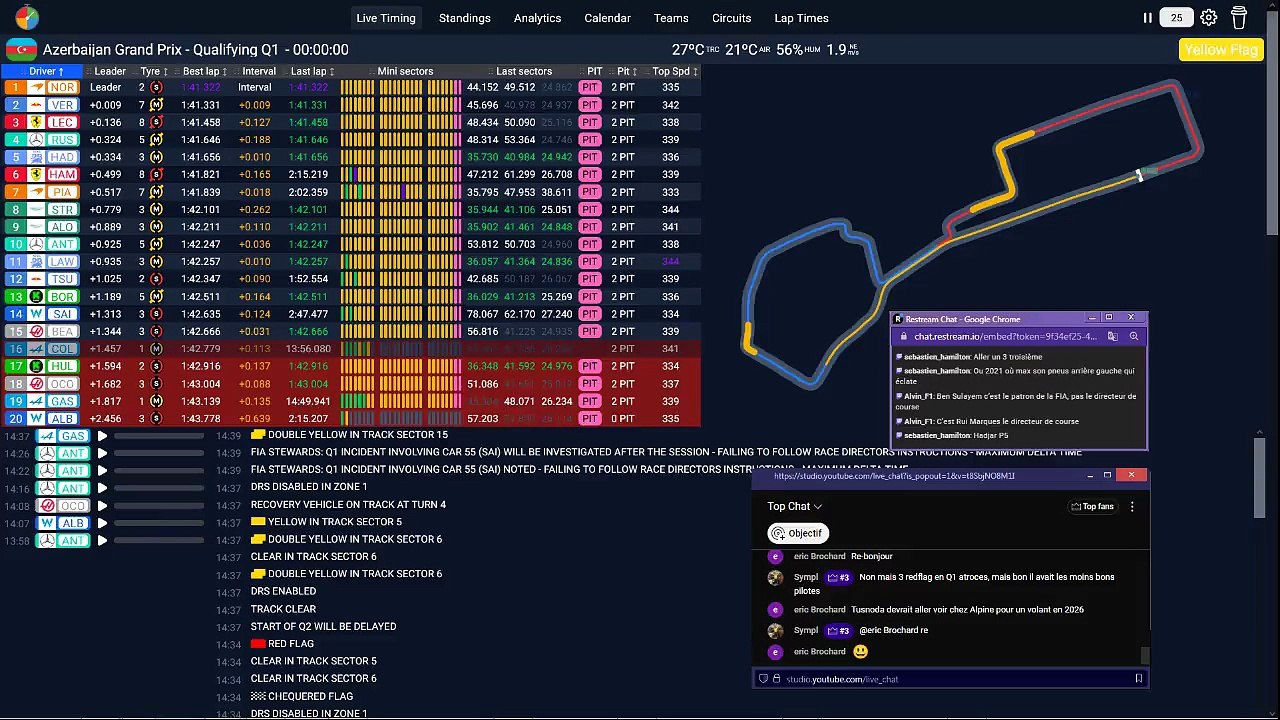Sort by the Last lap column header
1280x720 pixels.
(x=312, y=71)
